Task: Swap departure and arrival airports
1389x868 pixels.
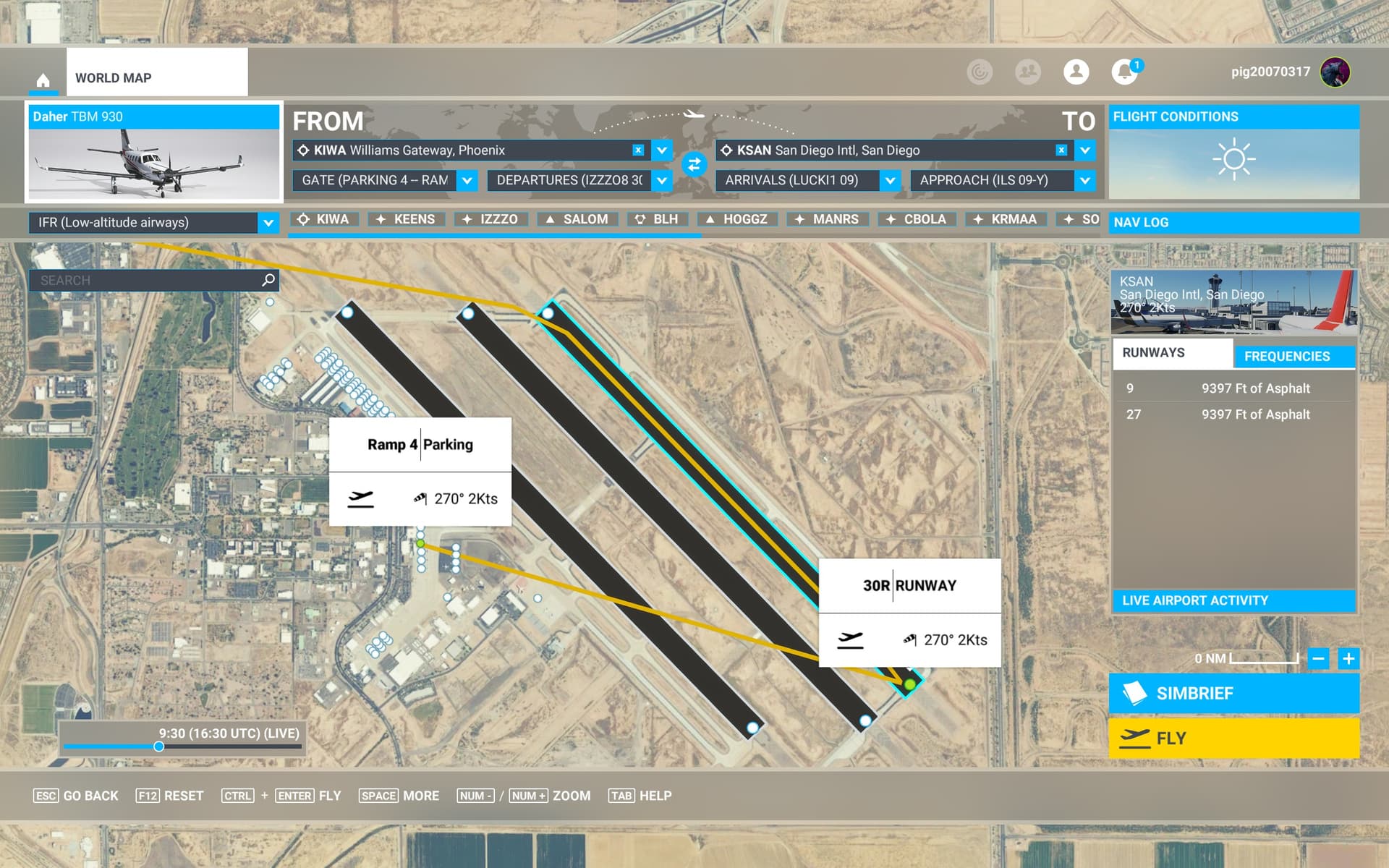Action: coord(694,164)
